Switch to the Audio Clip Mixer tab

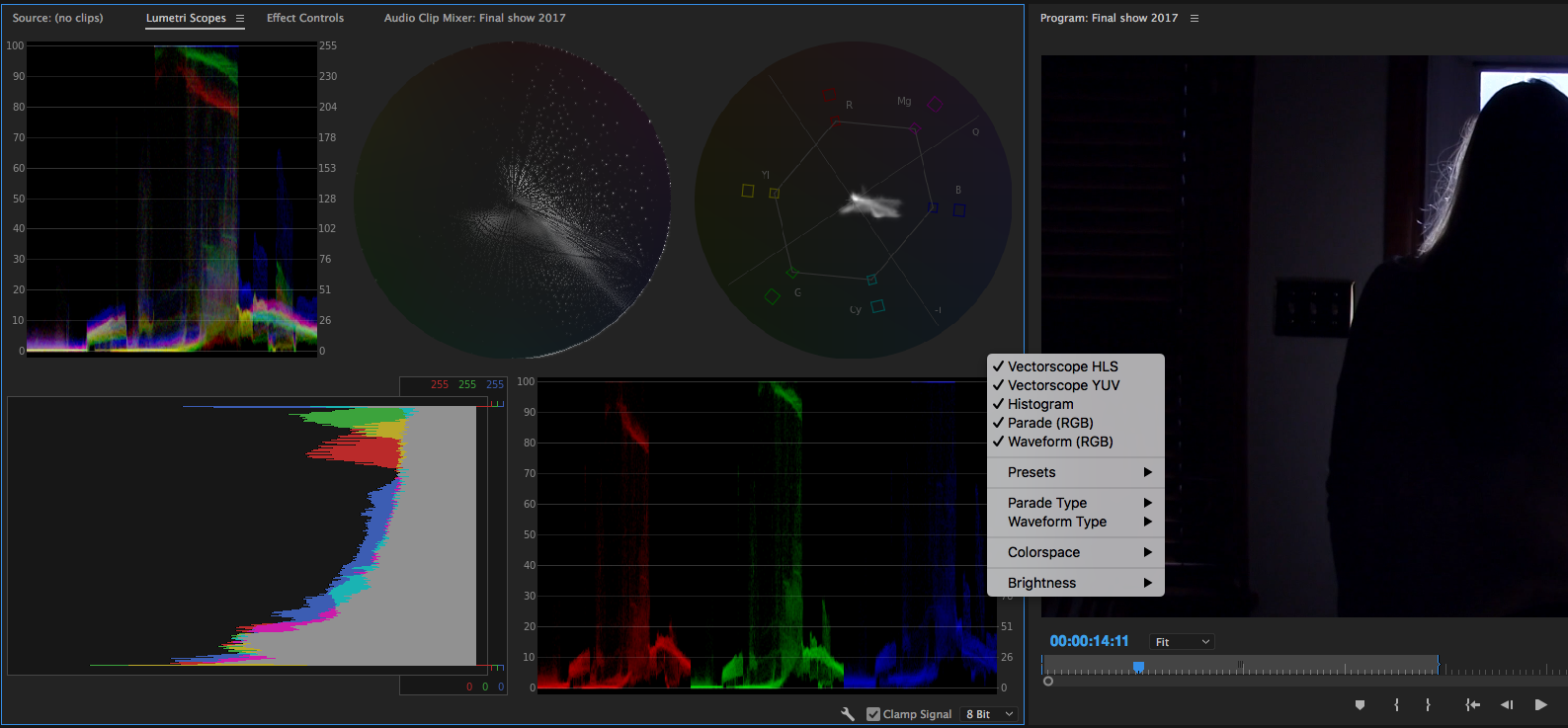(474, 18)
